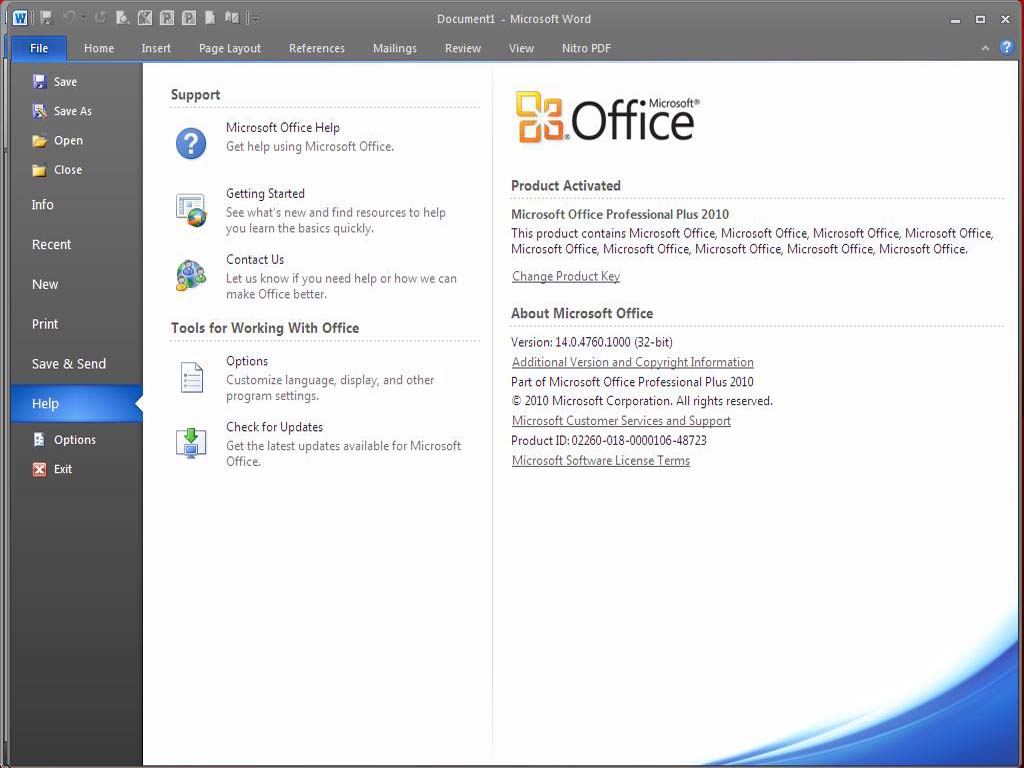Select the Mailings tab

(394, 48)
